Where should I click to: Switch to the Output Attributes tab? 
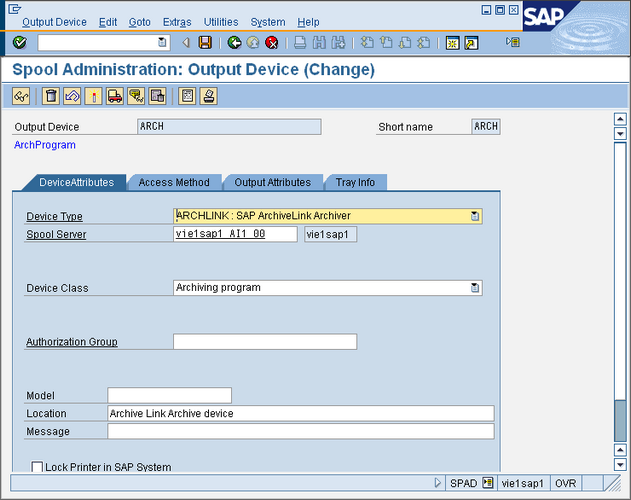pos(272,182)
